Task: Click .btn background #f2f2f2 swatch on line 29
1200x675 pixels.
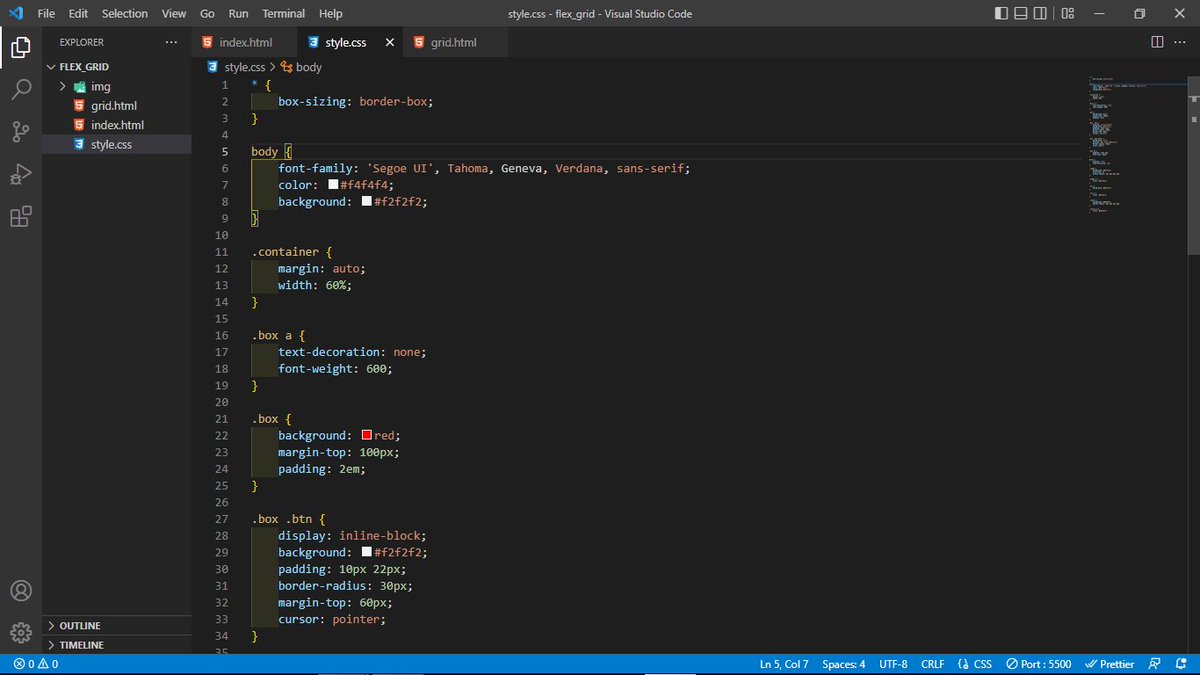Action: pos(367,552)
